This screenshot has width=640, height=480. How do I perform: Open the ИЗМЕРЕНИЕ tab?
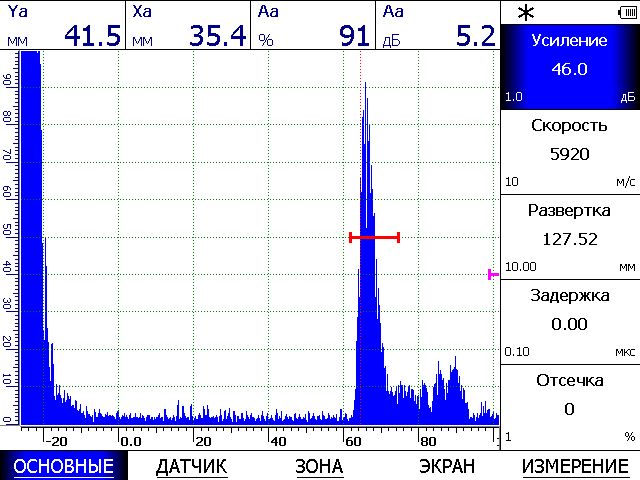pos(574,466)
